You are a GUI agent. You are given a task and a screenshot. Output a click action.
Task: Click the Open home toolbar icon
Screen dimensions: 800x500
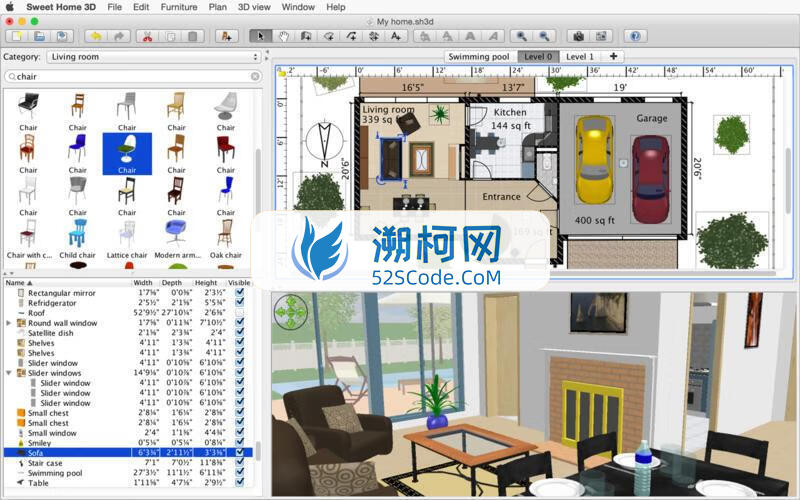[x=39, y=36]
